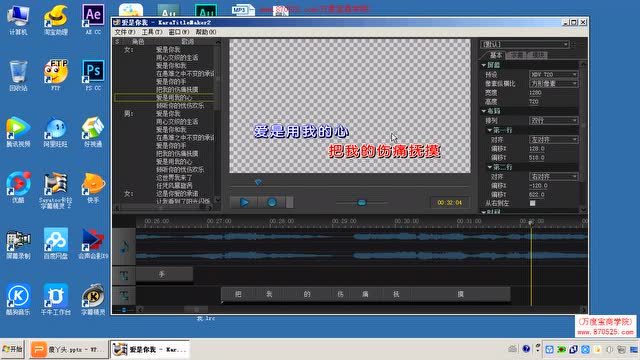
Task: Launch After Effects CC desktop icon
Action: [93, 19]
